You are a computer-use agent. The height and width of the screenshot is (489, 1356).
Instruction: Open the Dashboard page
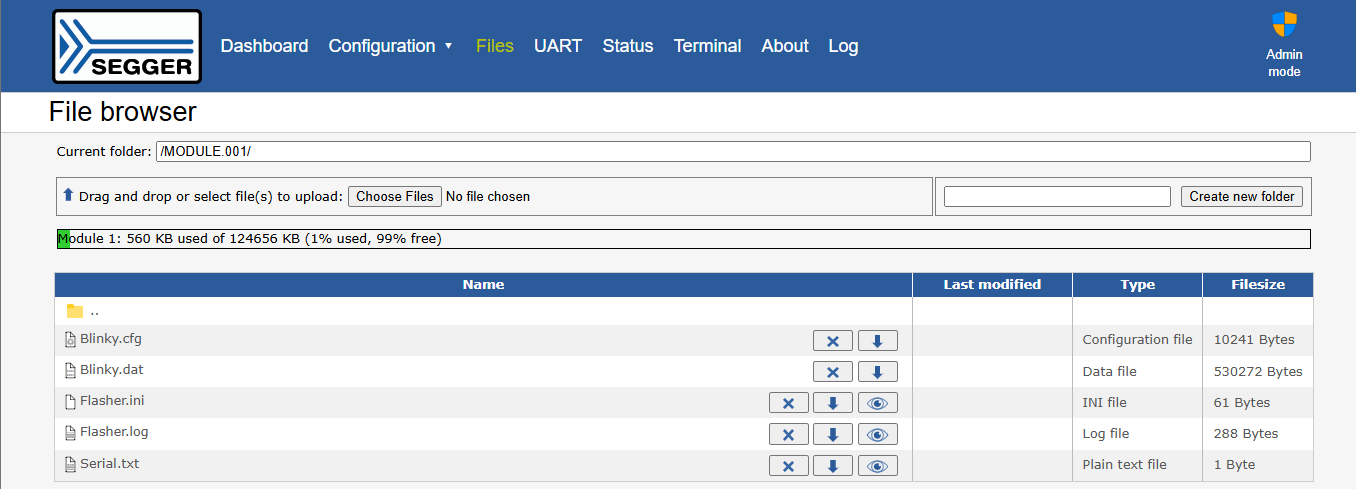[264, 46]
